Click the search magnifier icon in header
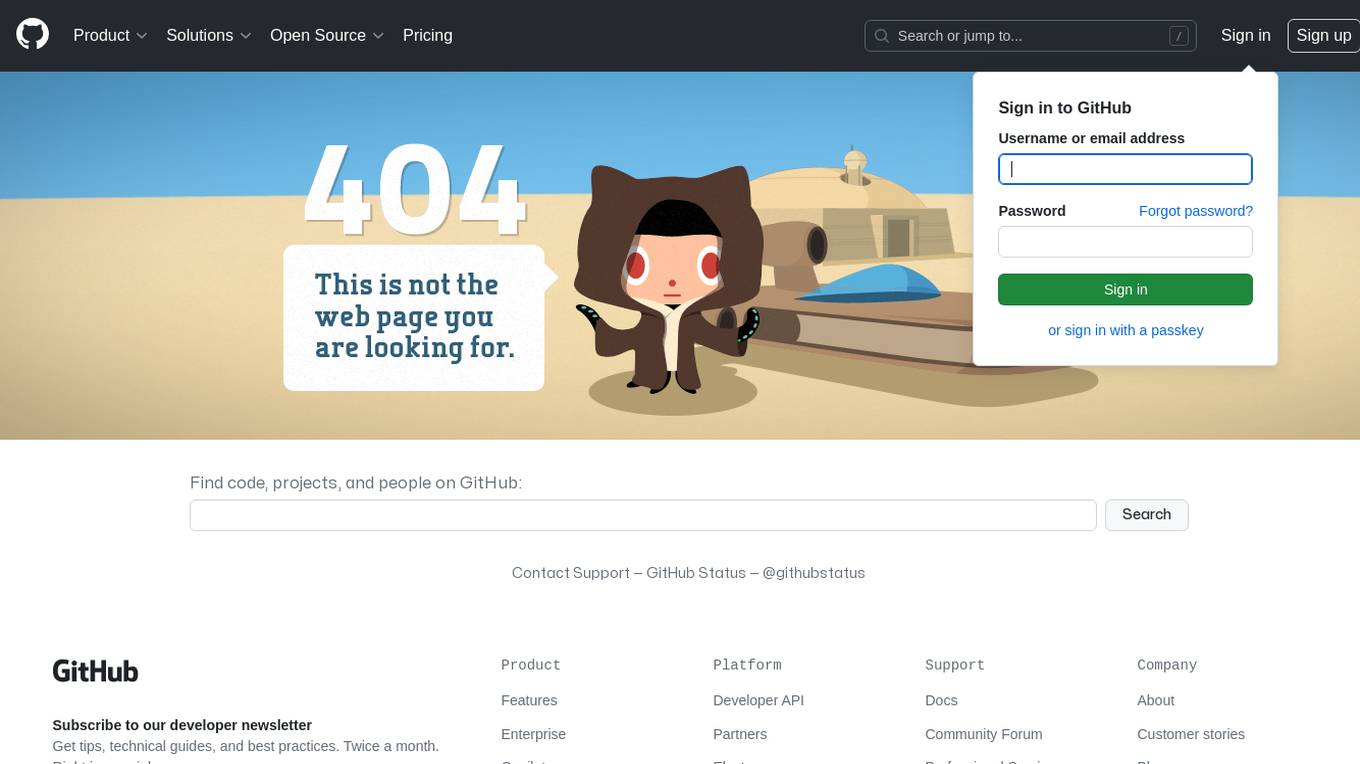Screen dimensions: 1360x764 coord(882,36)
